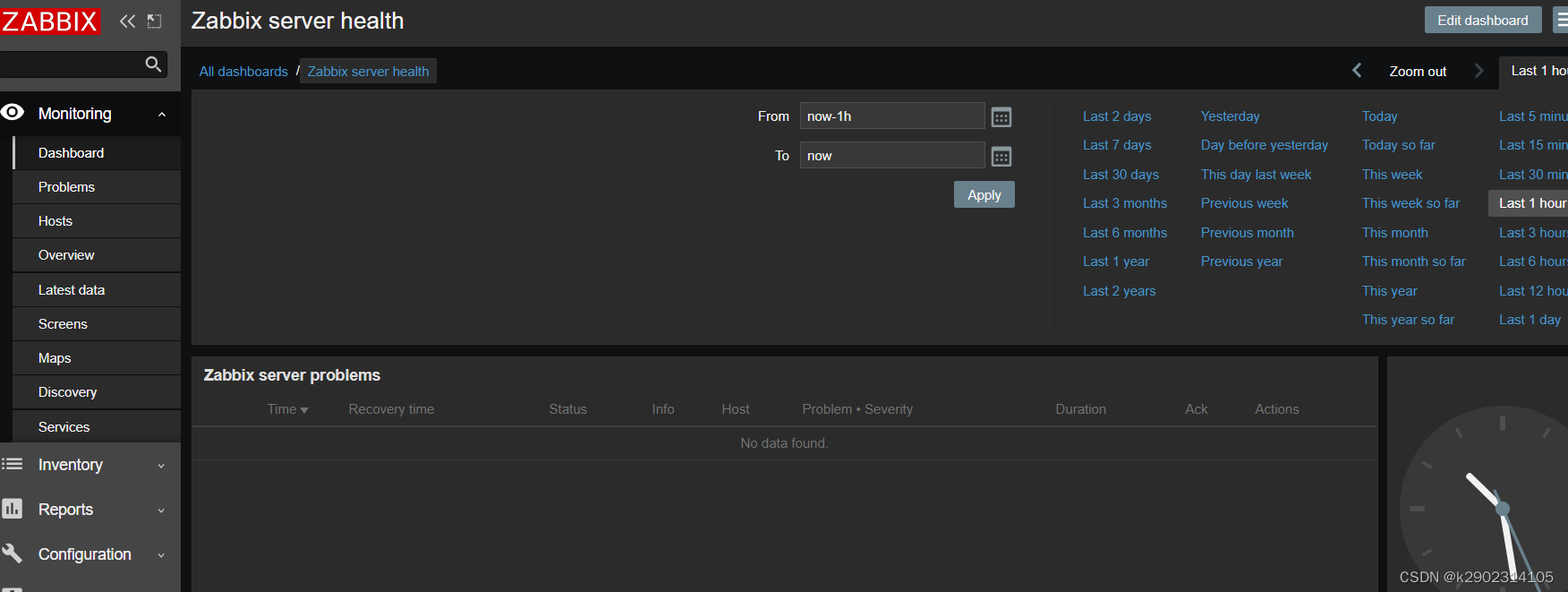
Task: Expand the Inventory menu section
Action: click(x=161, y=466)
